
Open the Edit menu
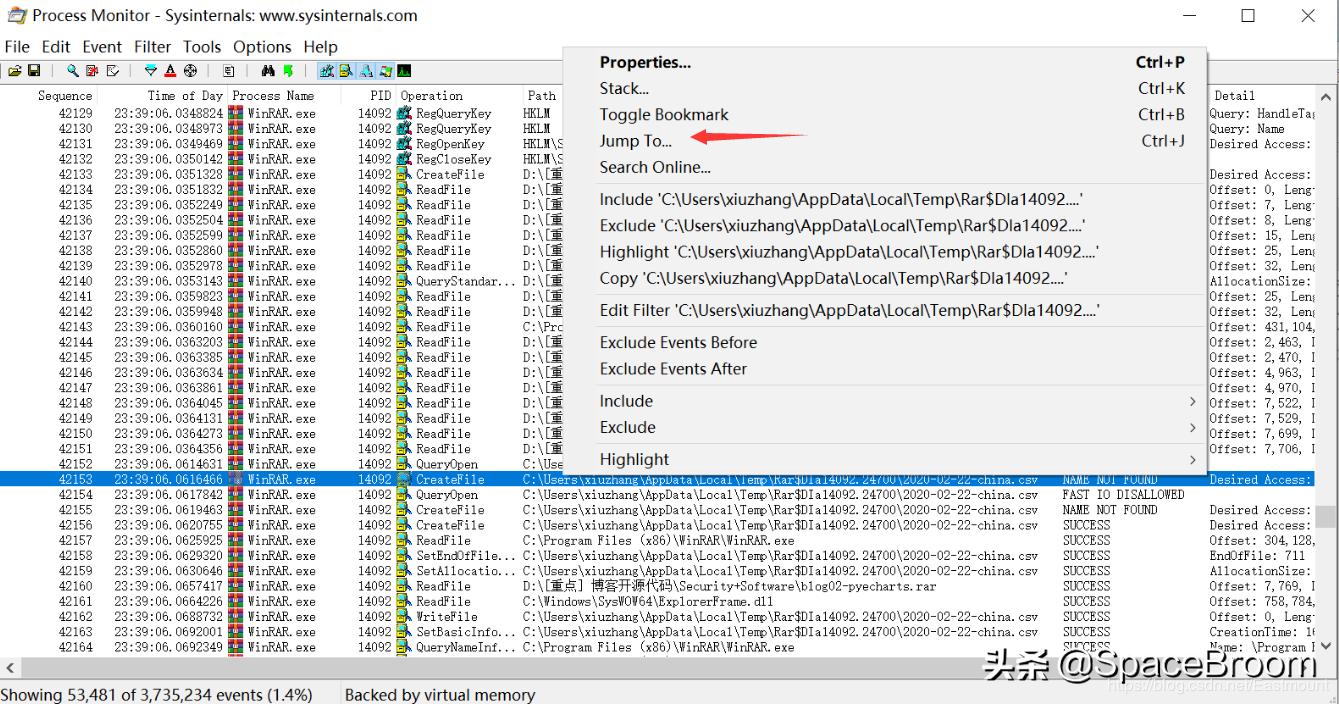tap(56, 47)
